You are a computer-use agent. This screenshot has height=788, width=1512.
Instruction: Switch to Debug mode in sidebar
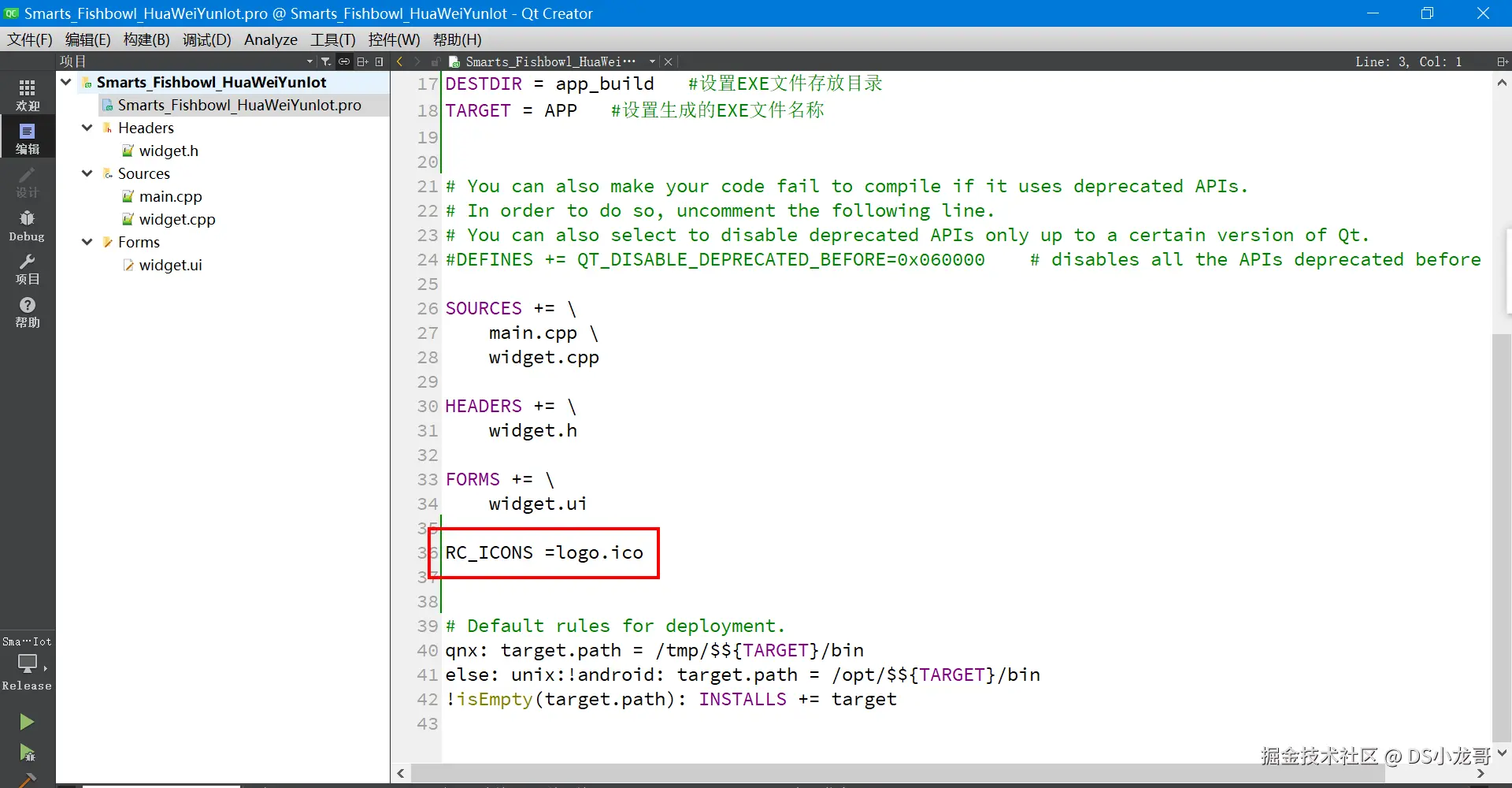[28, 225]
